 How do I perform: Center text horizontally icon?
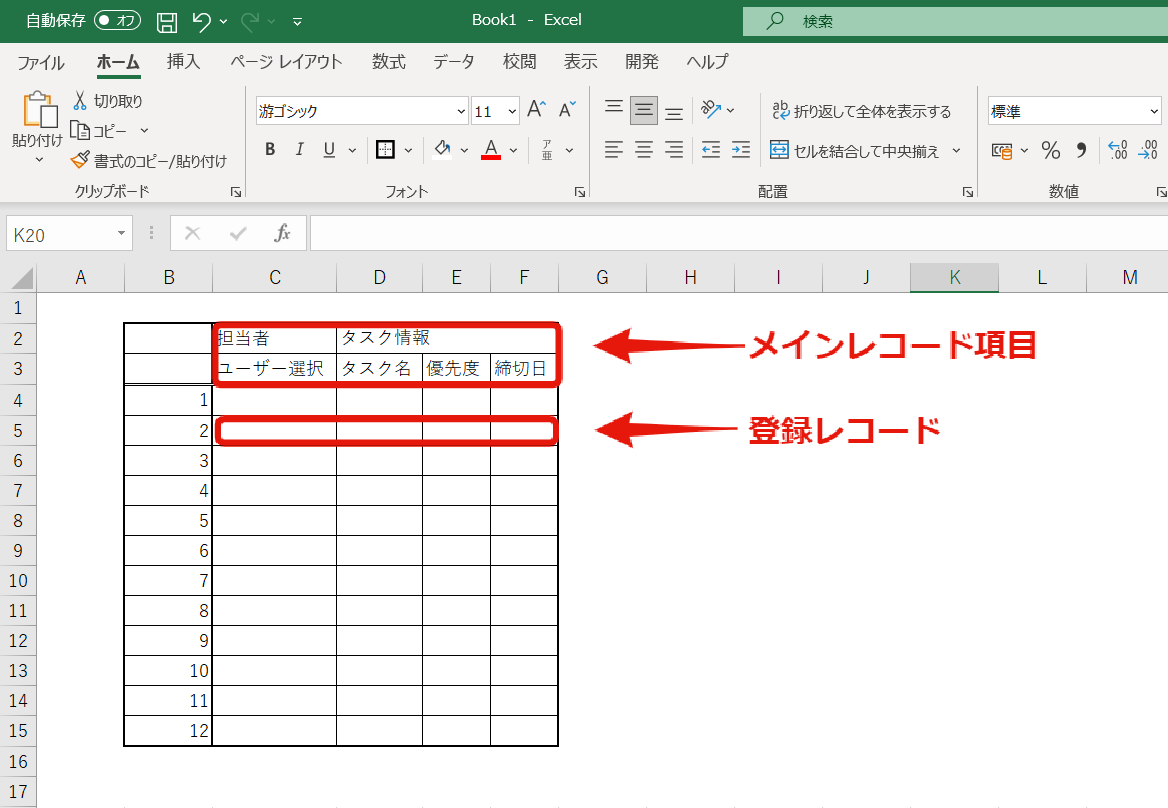click(644, 150)
